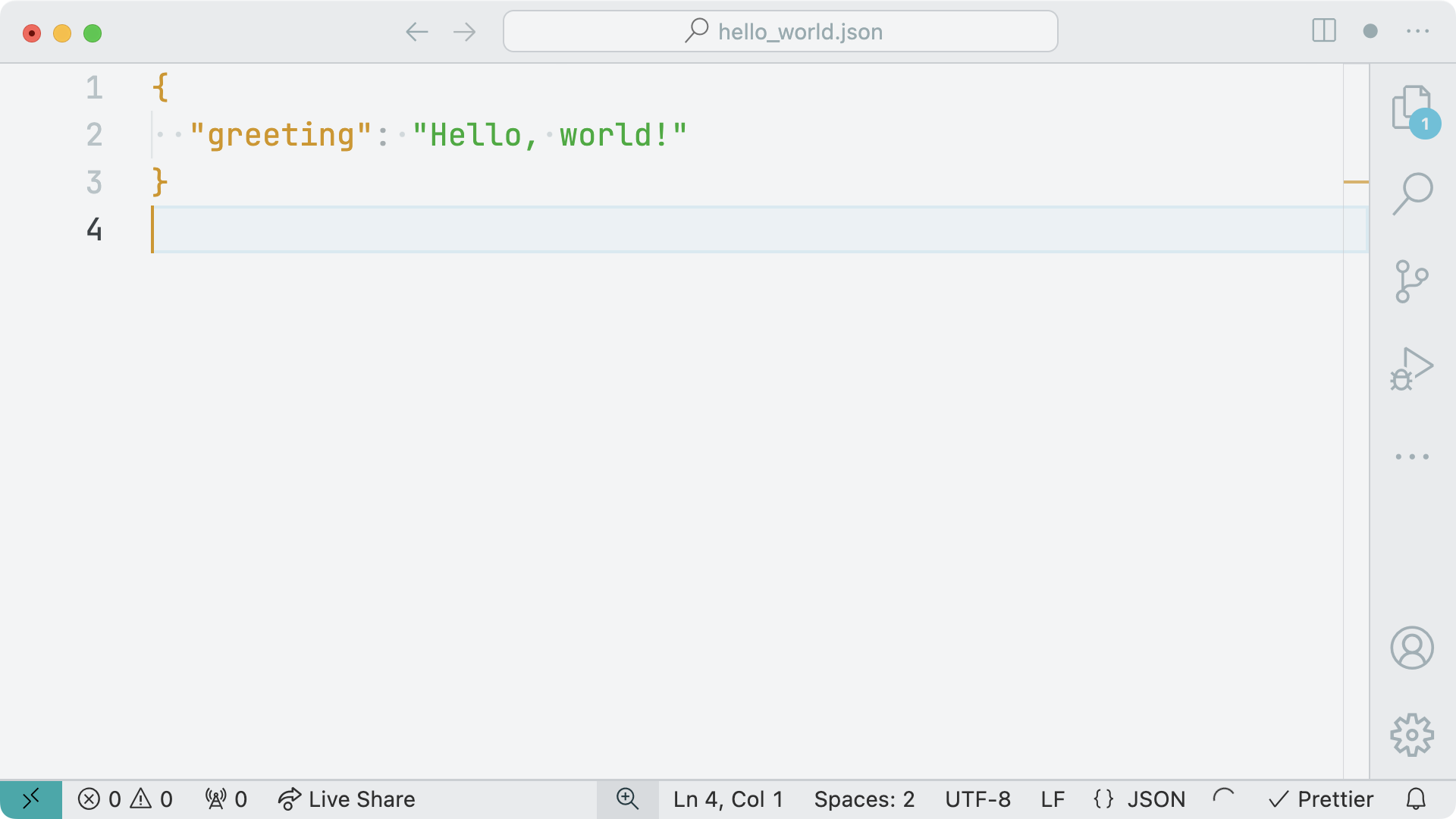Navigate back with arrow button

coord(418,31)
